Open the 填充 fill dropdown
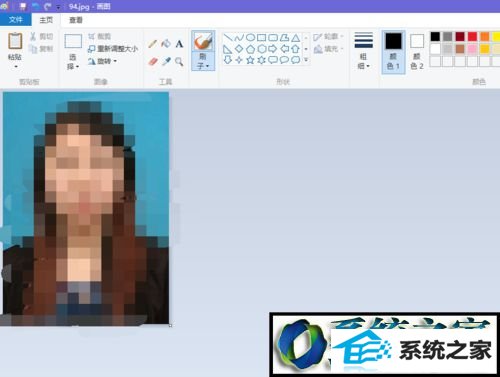This screenshot has height=377, width=500. (328, 49)
